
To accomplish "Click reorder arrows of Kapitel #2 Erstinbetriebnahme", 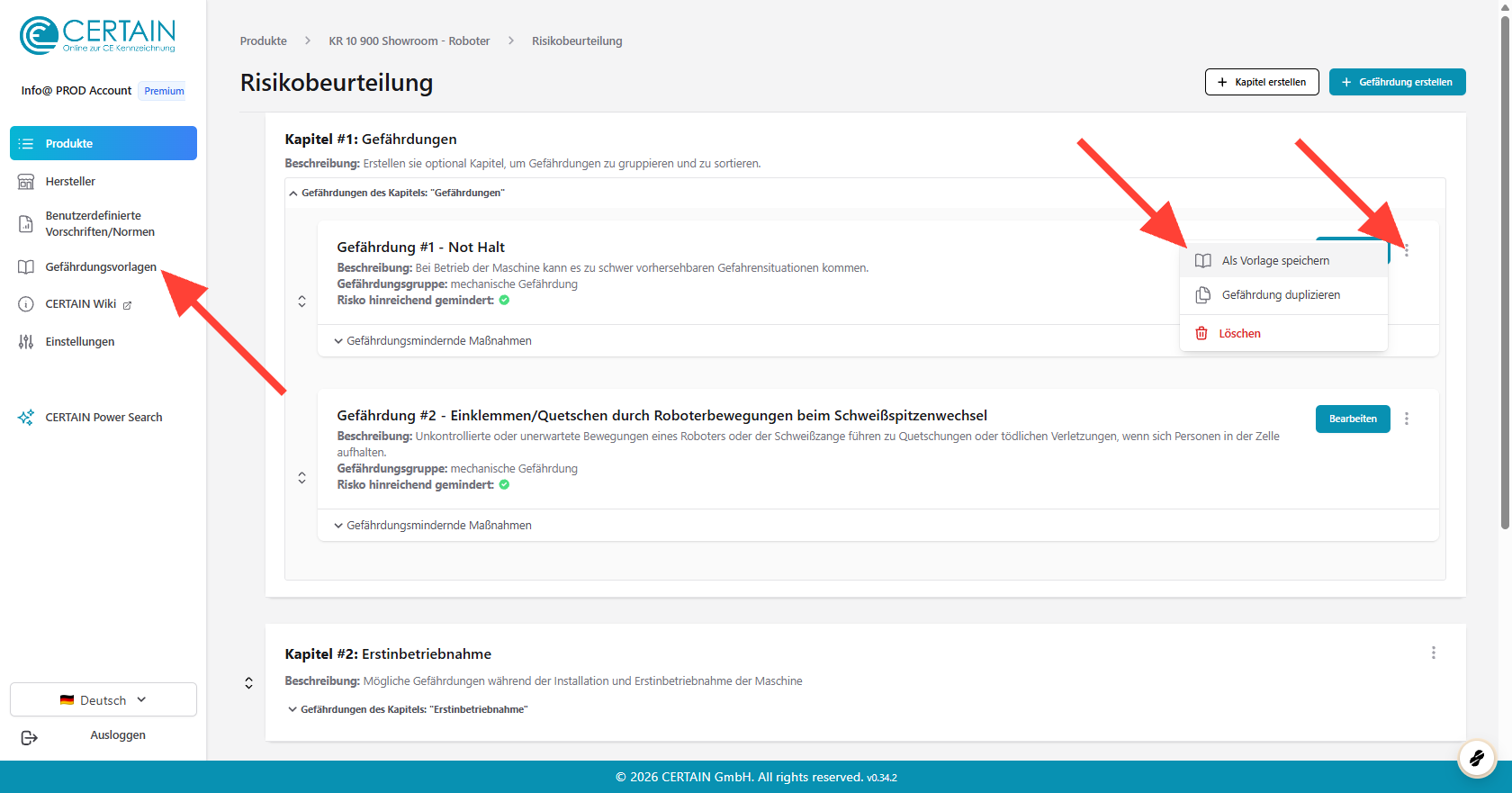I will pos(248,683).
